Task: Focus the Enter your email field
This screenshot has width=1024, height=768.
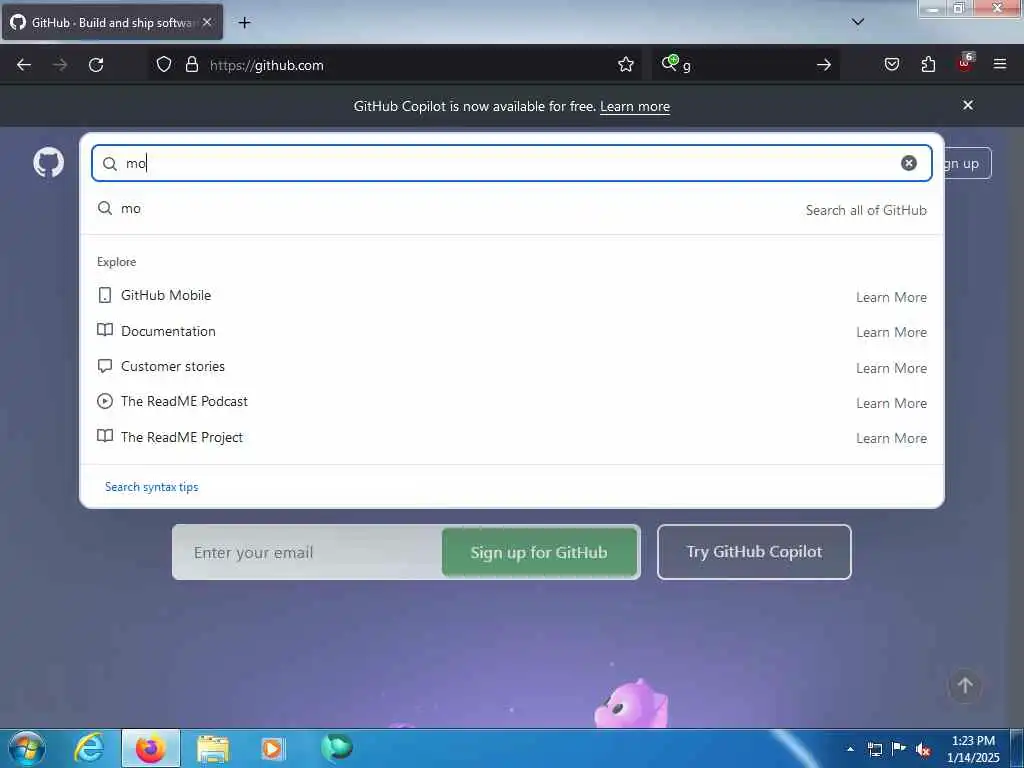Action: (x=308, y=552)
